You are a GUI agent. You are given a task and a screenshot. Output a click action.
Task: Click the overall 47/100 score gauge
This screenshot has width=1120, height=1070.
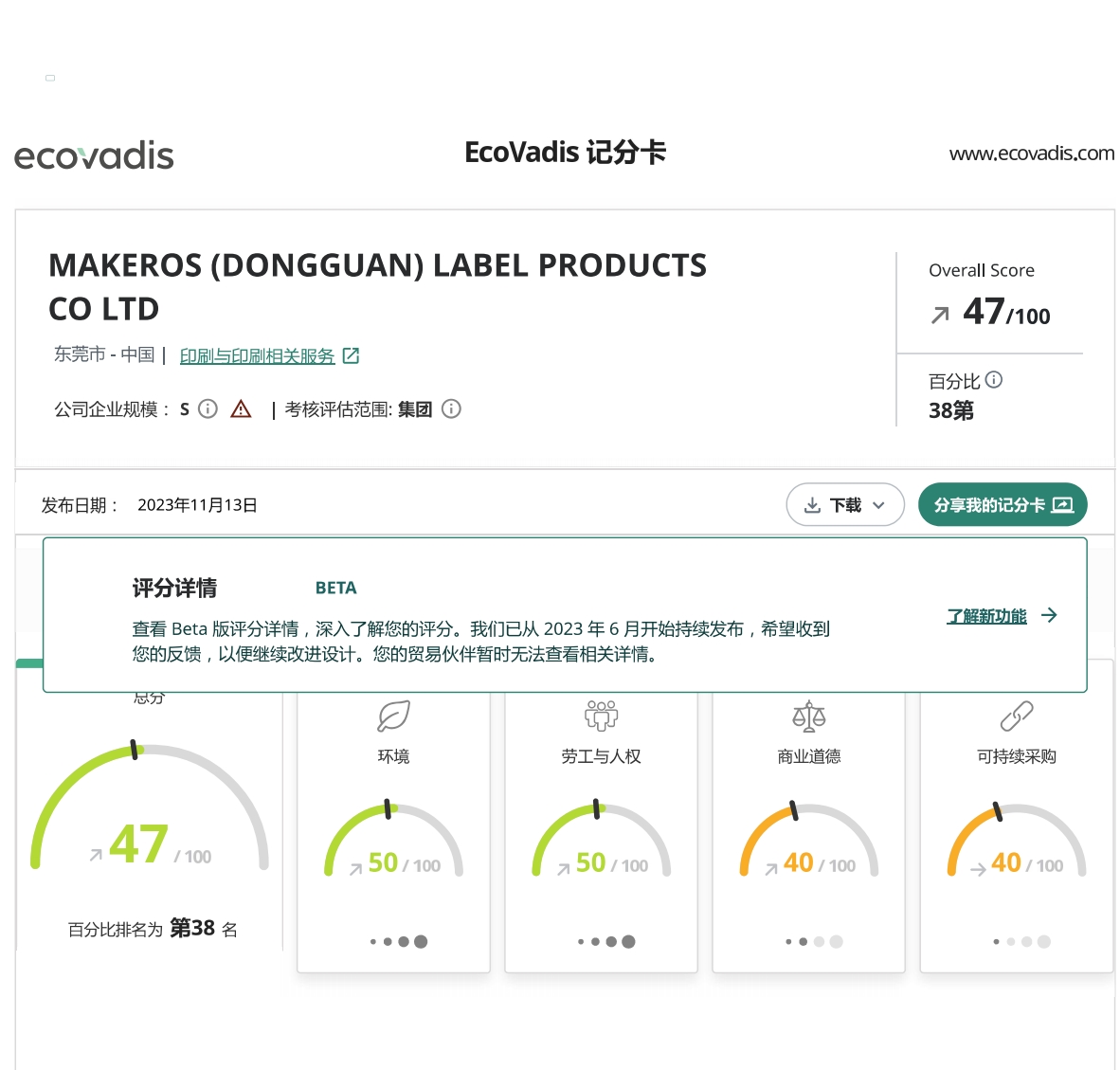click(x=150, y=815)
